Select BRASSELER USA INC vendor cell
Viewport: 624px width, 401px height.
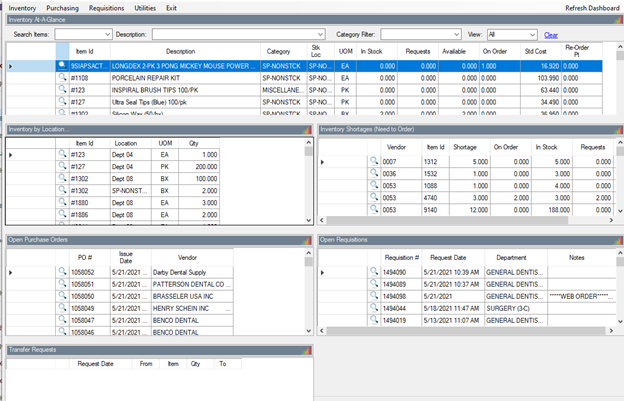[192, 296]
